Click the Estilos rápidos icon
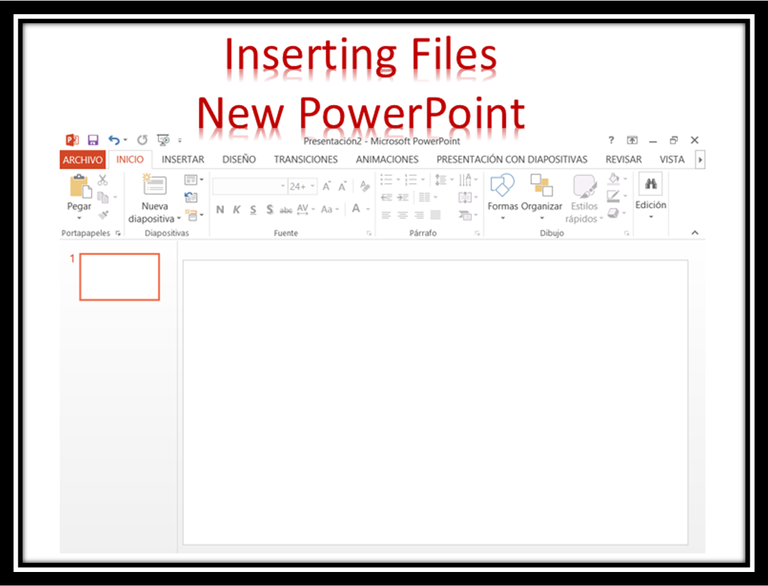The width and height of the screenshot is (768, 586). pos(584,186)
